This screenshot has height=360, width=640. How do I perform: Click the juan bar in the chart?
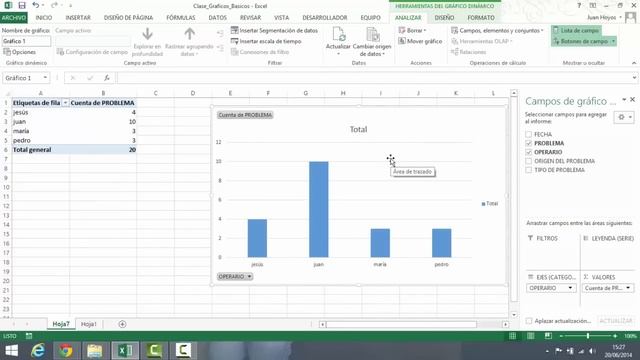click(318, 209)
